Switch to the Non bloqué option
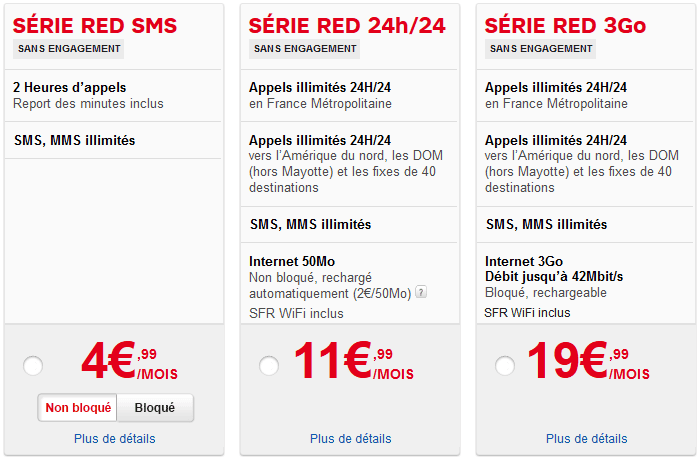This screenshot has height=459, width=700. coord(78,407)
